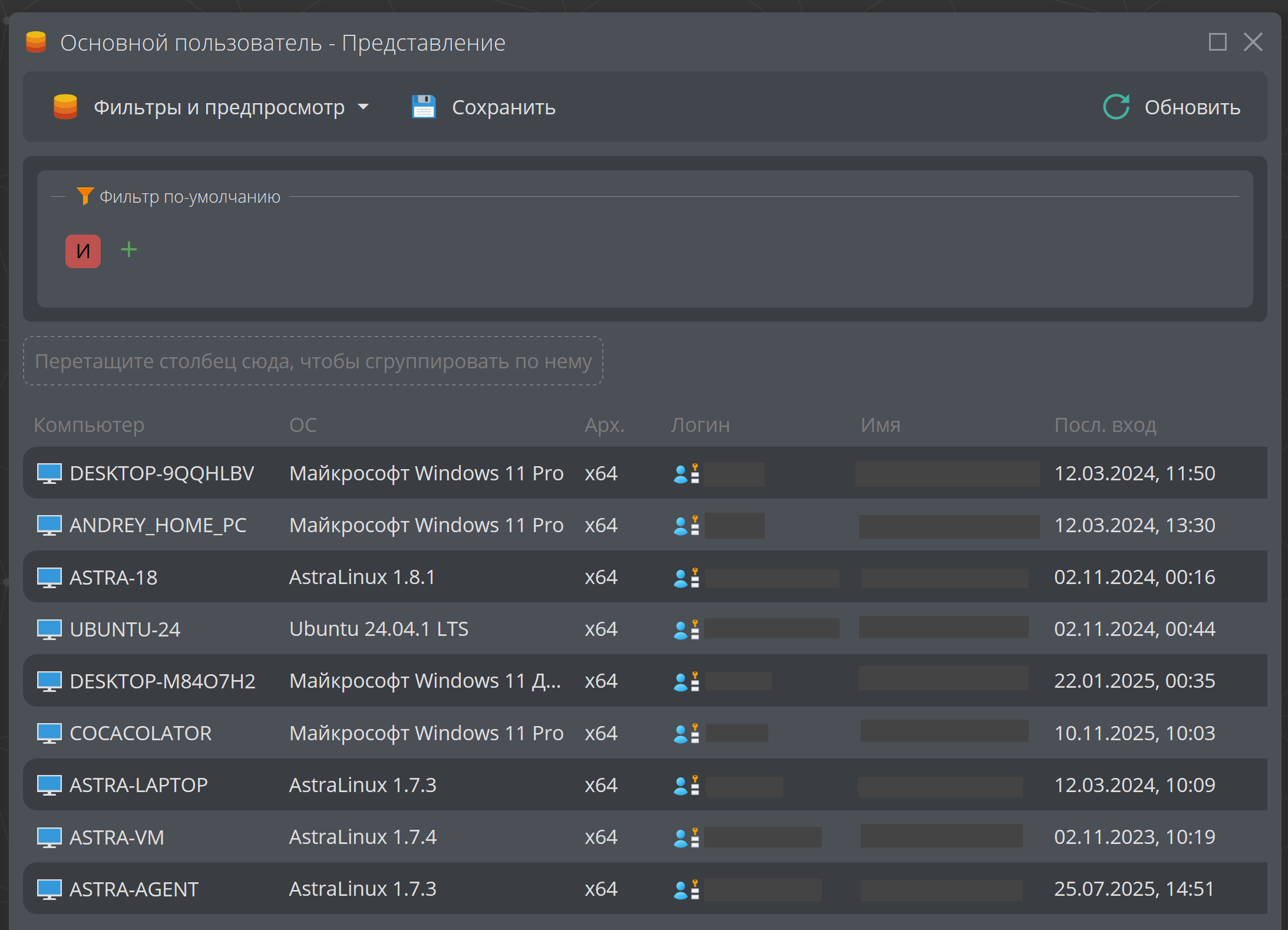
Task: Sort by the Посл. вход column header
Action: pos(1105,425)
